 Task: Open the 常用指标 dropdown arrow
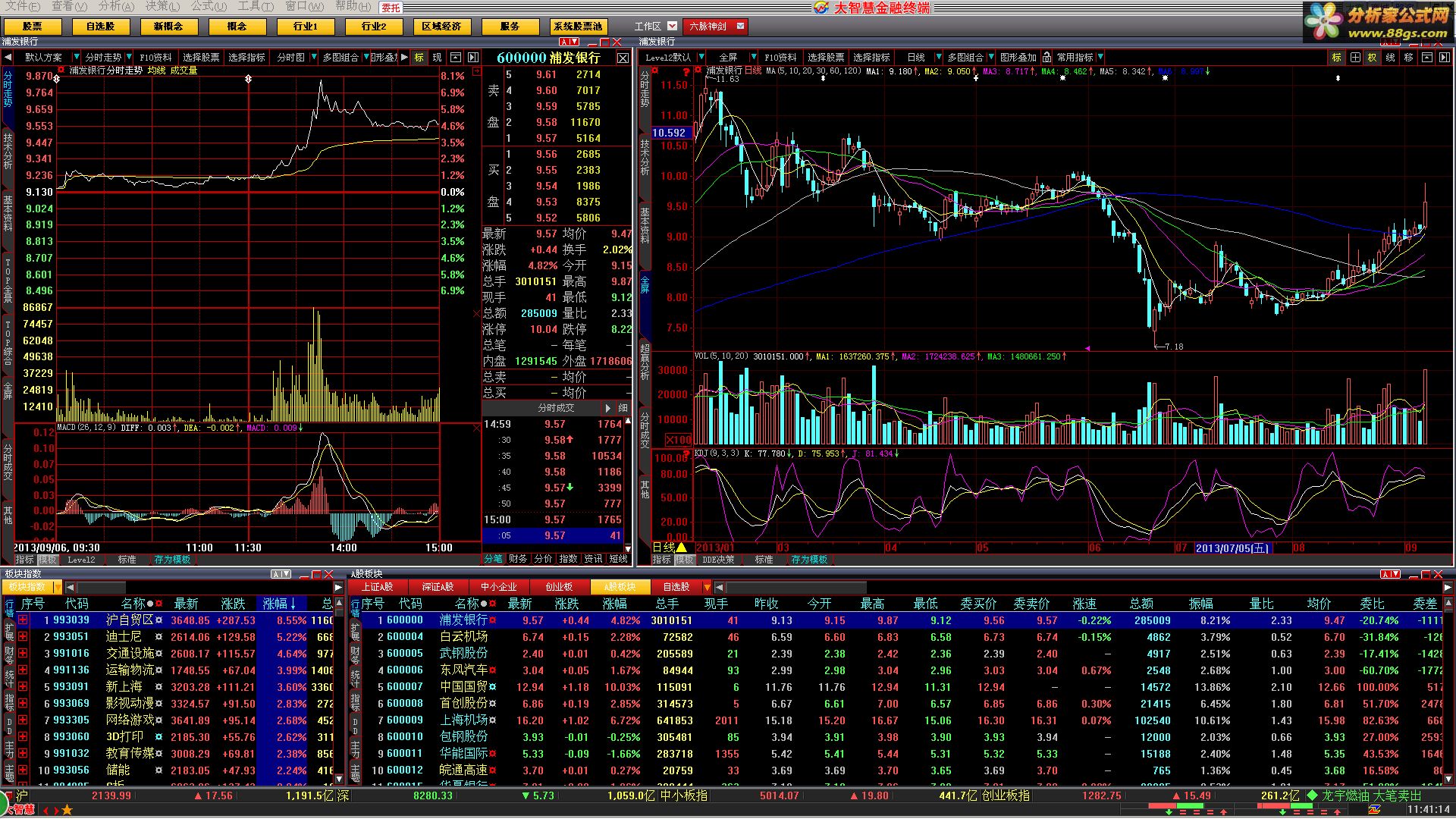pyautogui.click(x=1100, y=58)
